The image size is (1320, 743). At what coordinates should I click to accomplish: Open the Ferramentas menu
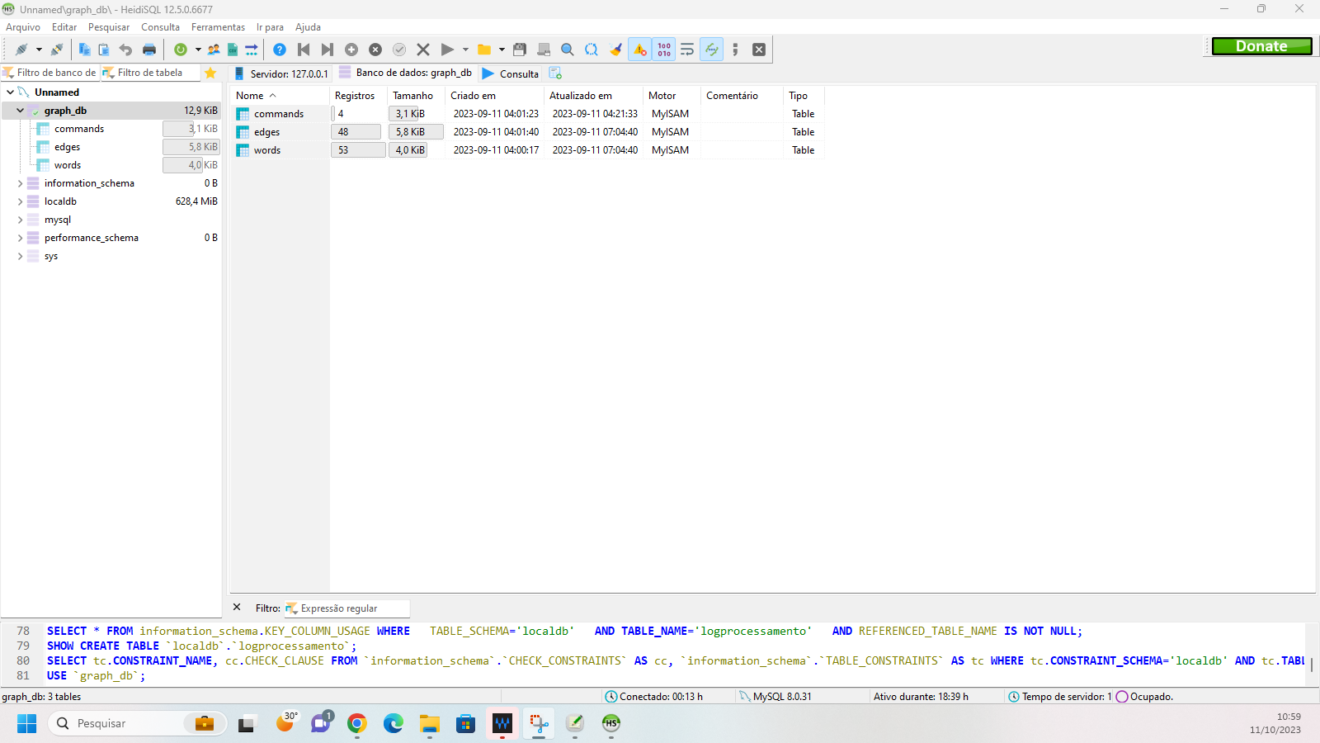point(218,27)
